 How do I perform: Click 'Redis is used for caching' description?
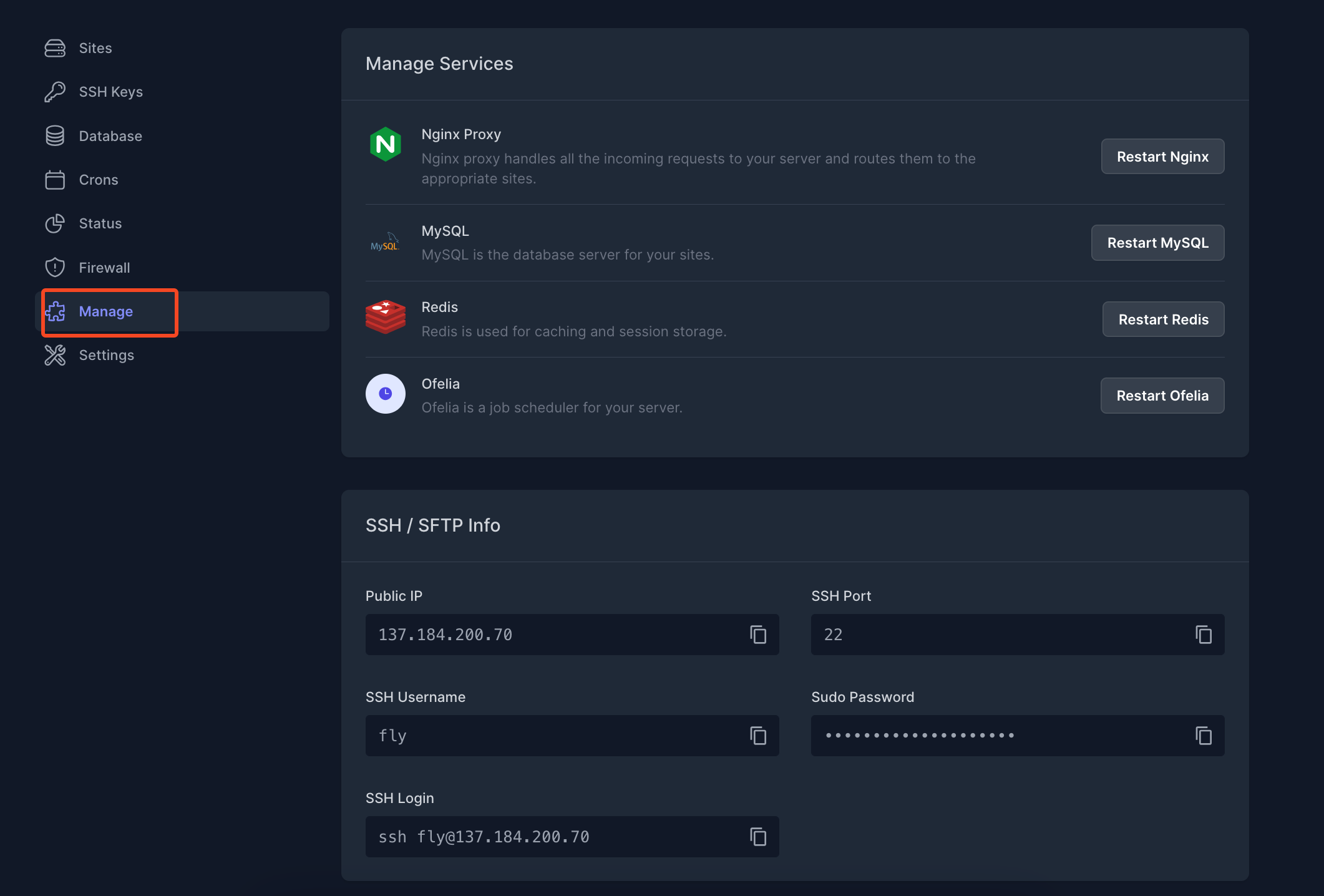click(x=574, y=331)
